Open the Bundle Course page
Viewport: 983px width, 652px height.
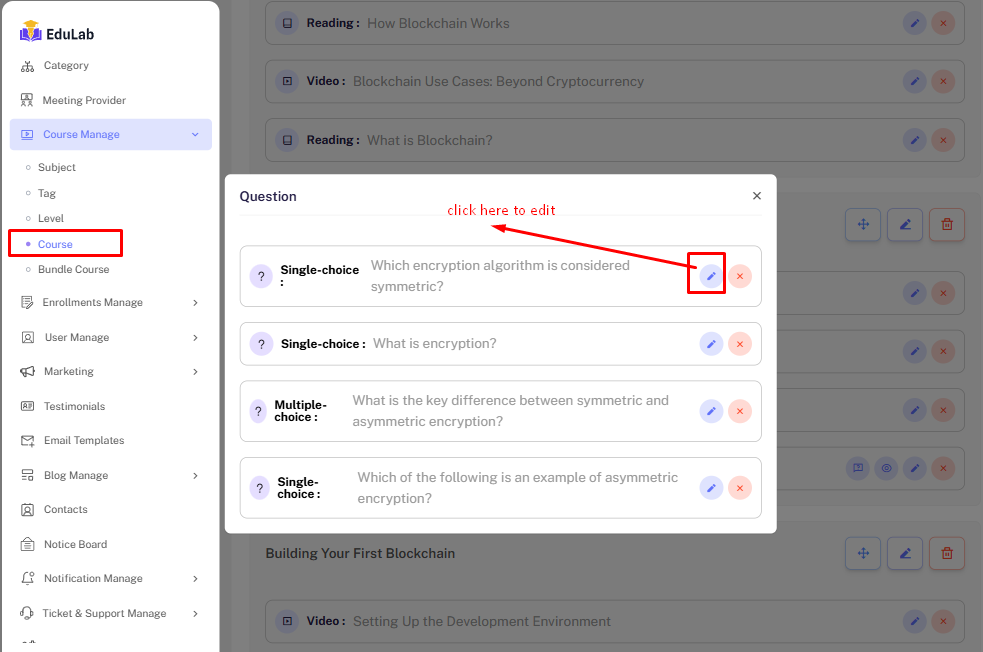click(x=73, y=270)
